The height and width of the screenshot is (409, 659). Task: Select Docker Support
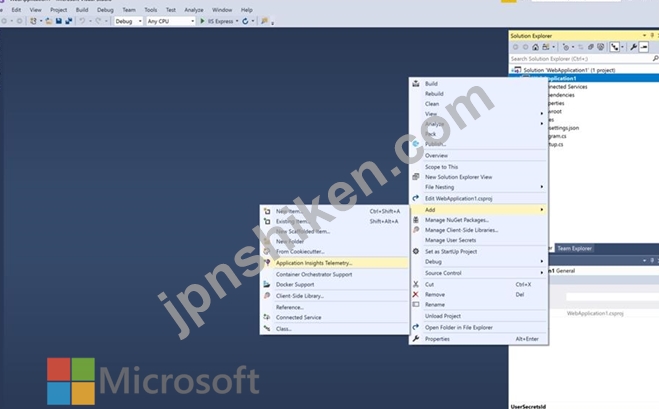click(x=334, y=285)
